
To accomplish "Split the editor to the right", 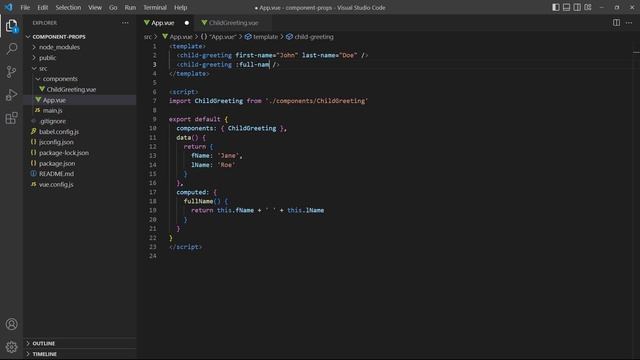I will (x=616, y=23).
